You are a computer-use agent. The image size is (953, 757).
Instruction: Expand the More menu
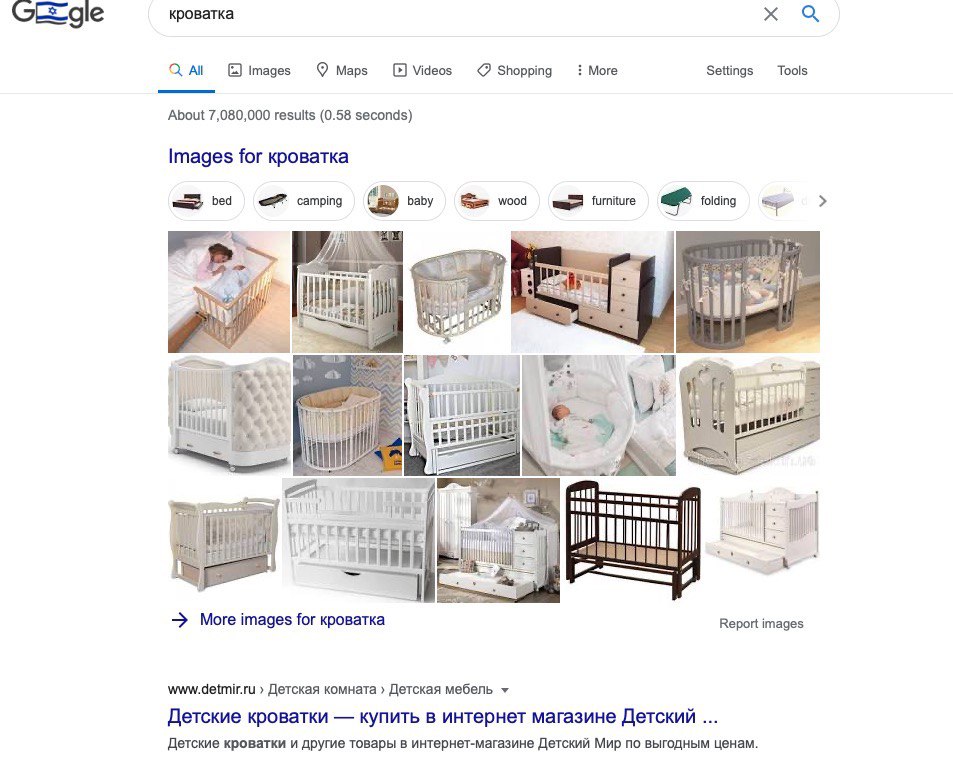click(x=597, y=70)
